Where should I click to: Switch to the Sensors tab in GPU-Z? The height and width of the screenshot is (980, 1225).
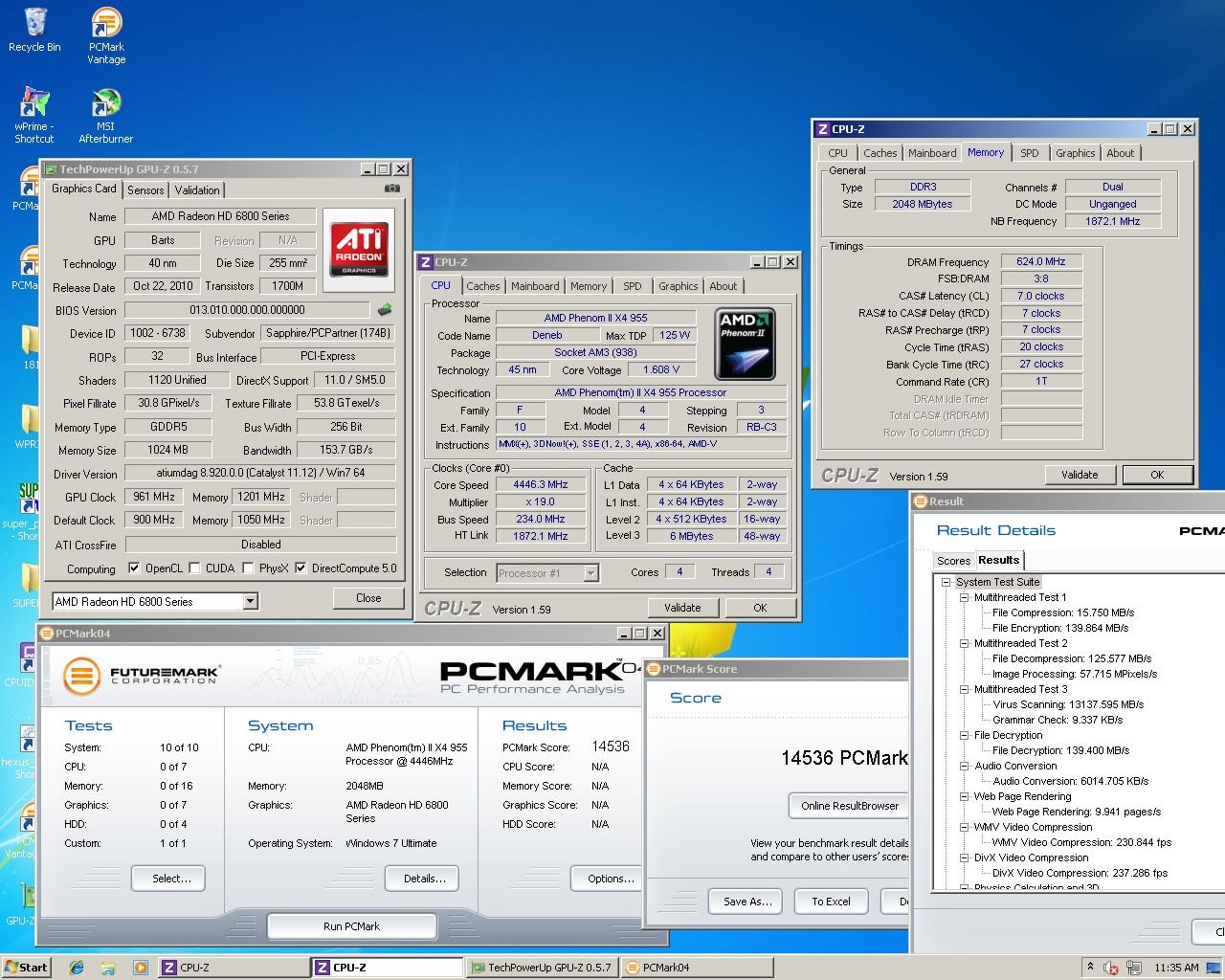pos(145,190)
